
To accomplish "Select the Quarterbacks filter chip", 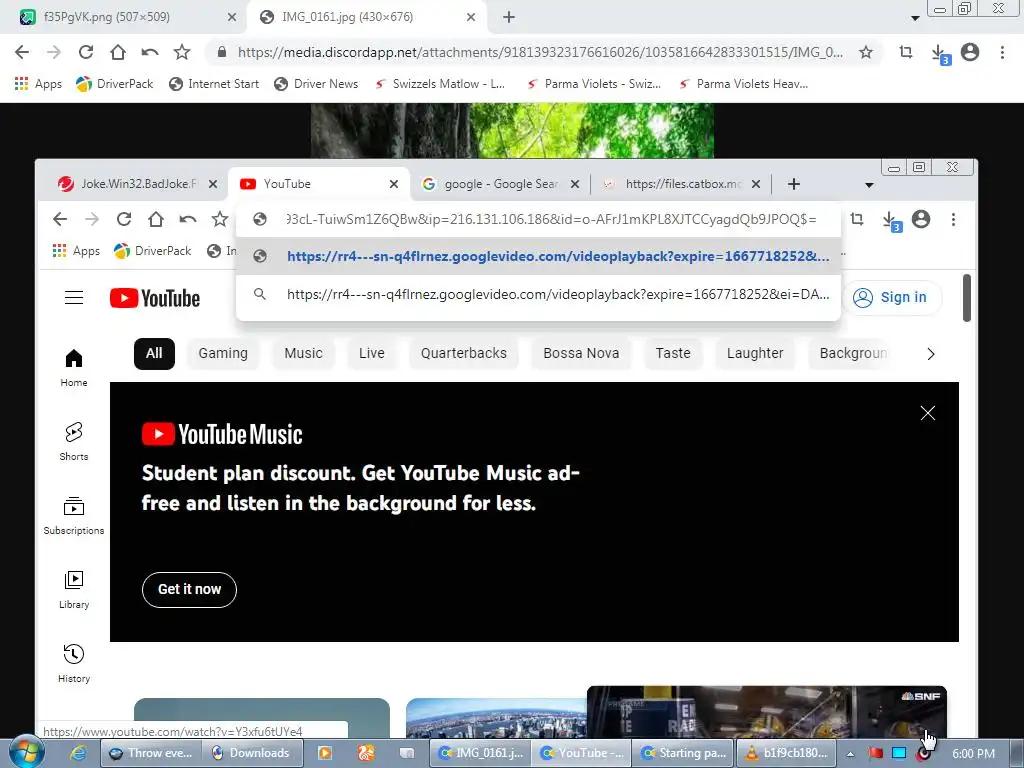I will (x=464, y=353).
